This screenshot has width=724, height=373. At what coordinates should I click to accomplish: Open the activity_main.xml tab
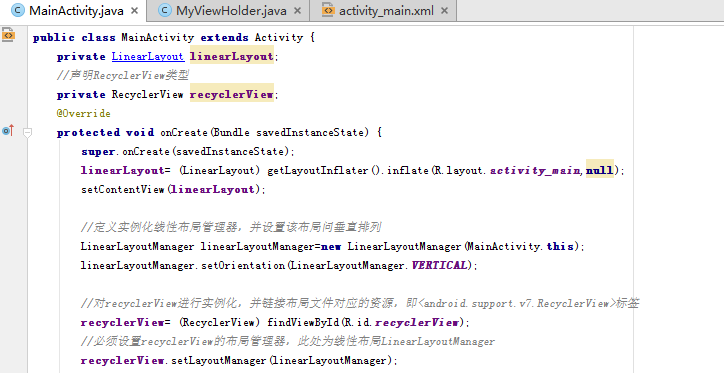tap(383, 10)
